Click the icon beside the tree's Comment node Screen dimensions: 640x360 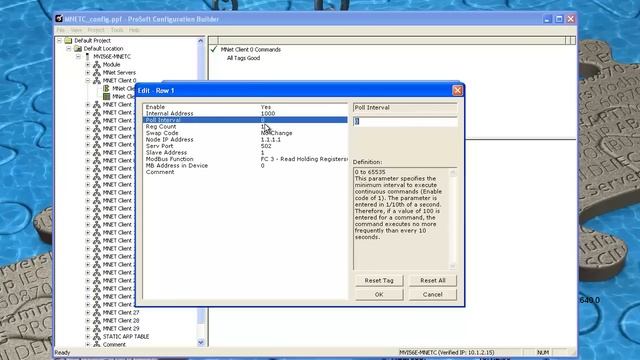pos(97,344)
